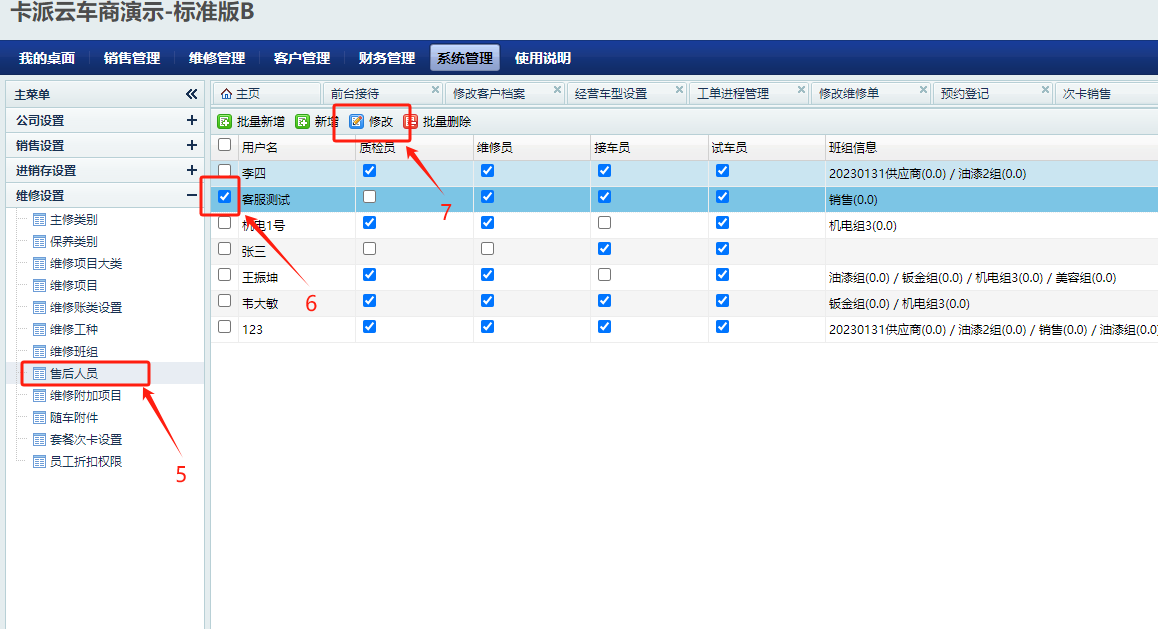The width and height of the screenshot is (1158, 629).
Task: Toggle 质检员 checkbox for 张三
Action: coord(369,248)
